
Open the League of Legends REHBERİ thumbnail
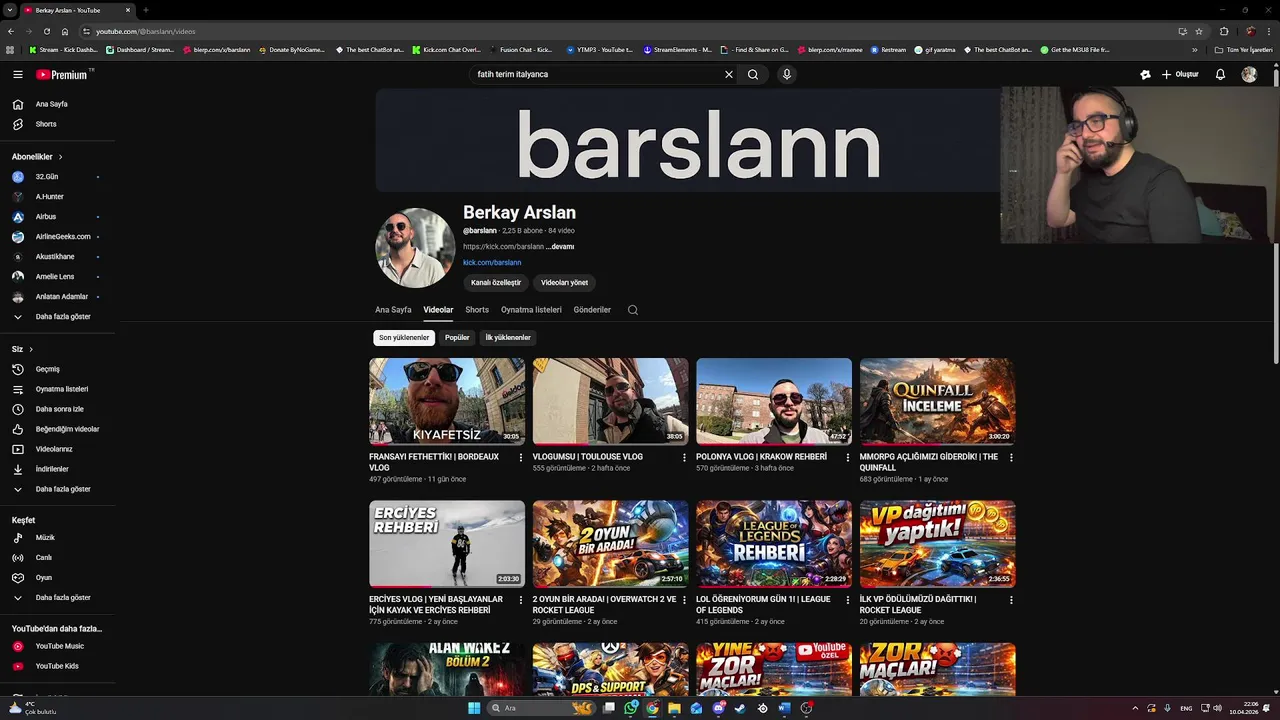click(x=774, y=544)
